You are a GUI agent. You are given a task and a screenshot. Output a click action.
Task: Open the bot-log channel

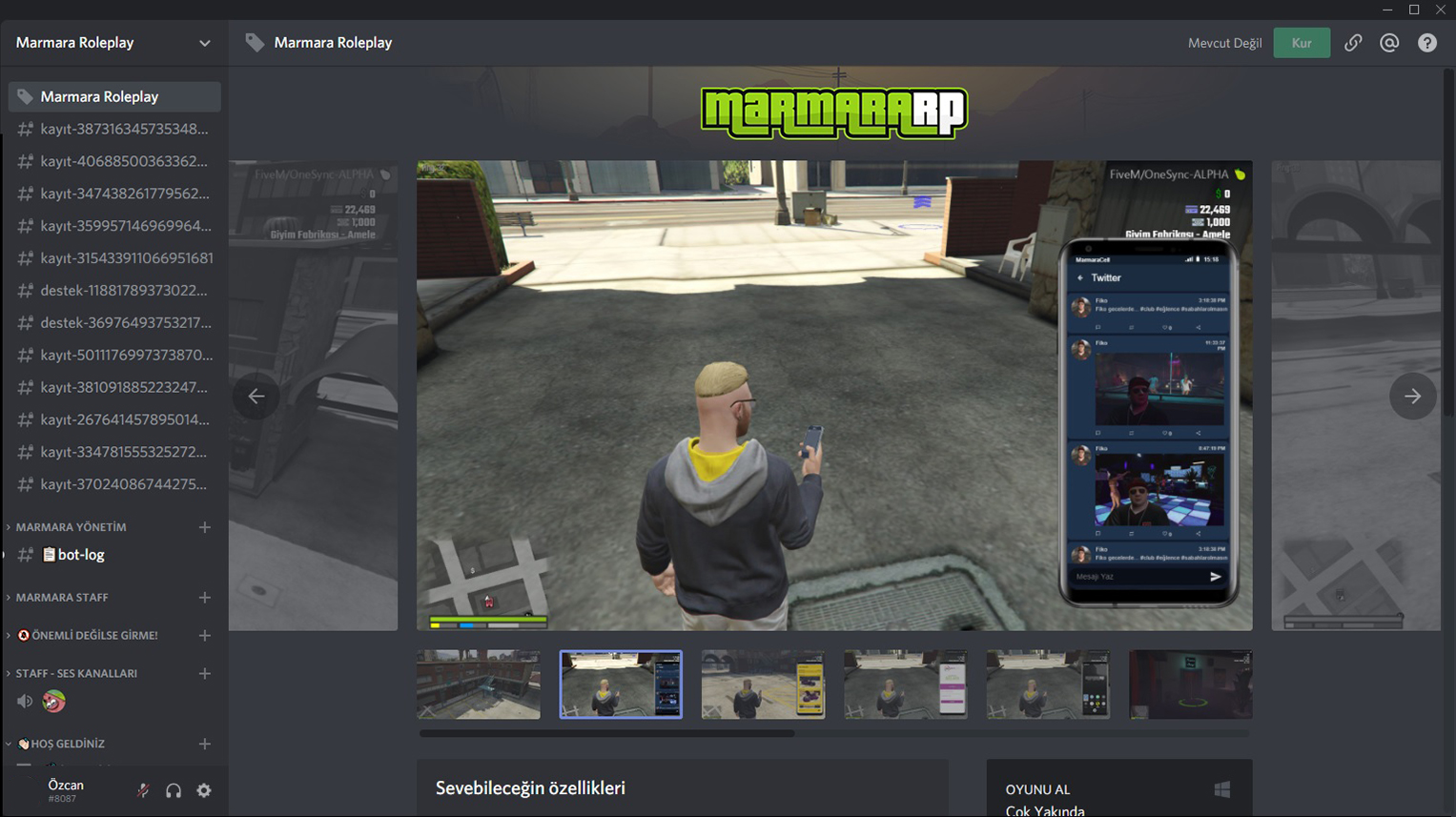(x=114, y=555)
